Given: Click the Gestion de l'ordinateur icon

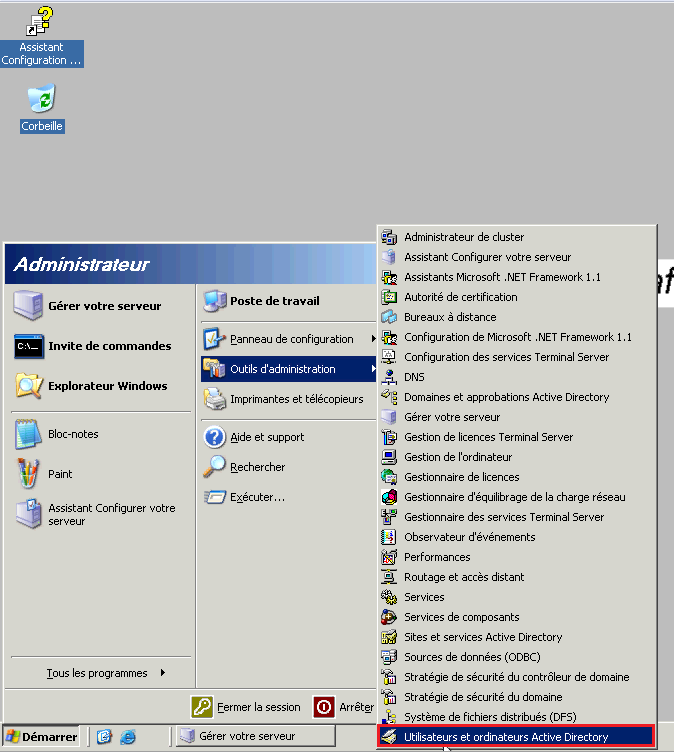Looking at the screenshot, I should click(389, 457).
